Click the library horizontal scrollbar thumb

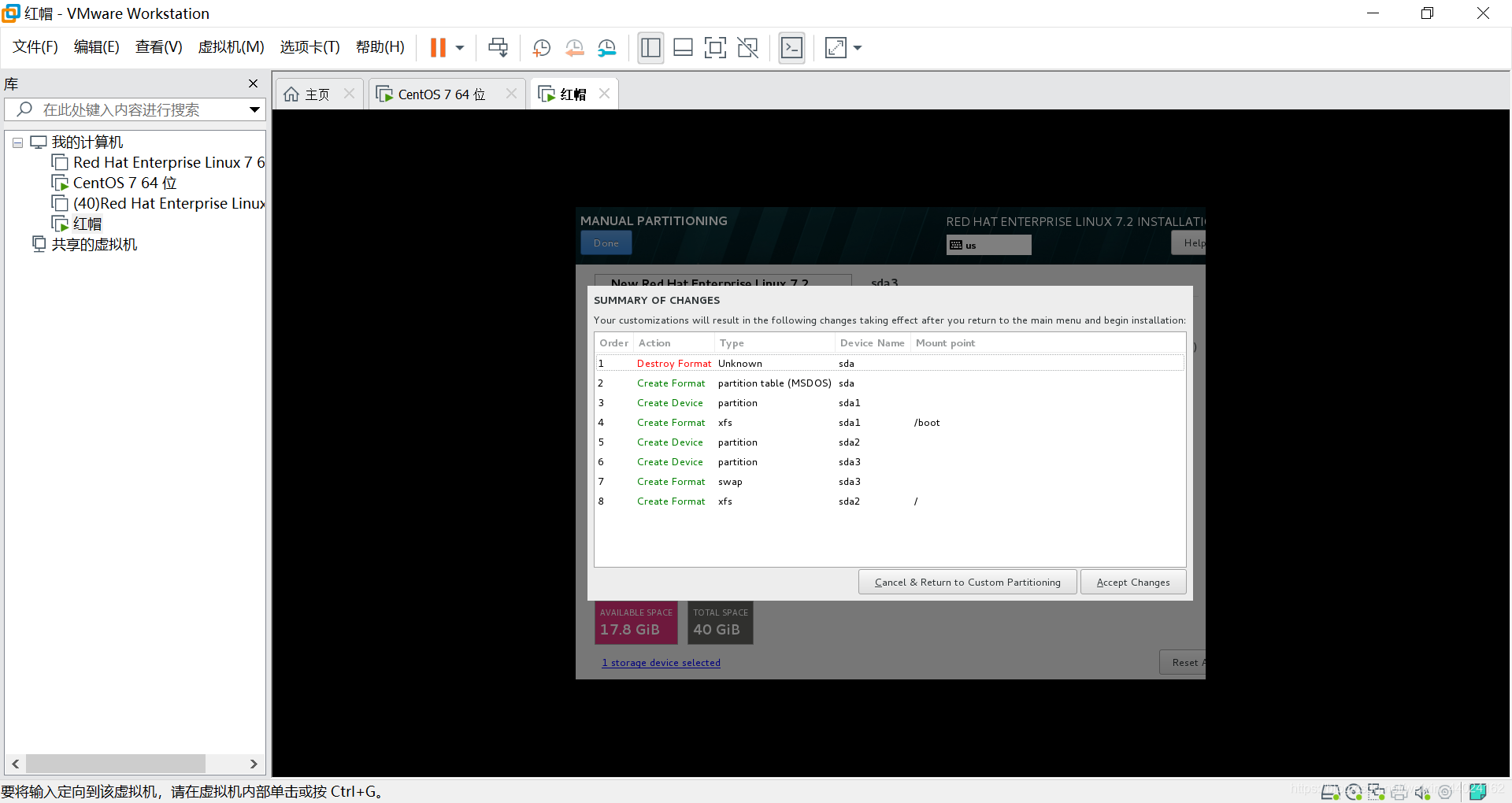pyautogui.click(x=116, y=764)
